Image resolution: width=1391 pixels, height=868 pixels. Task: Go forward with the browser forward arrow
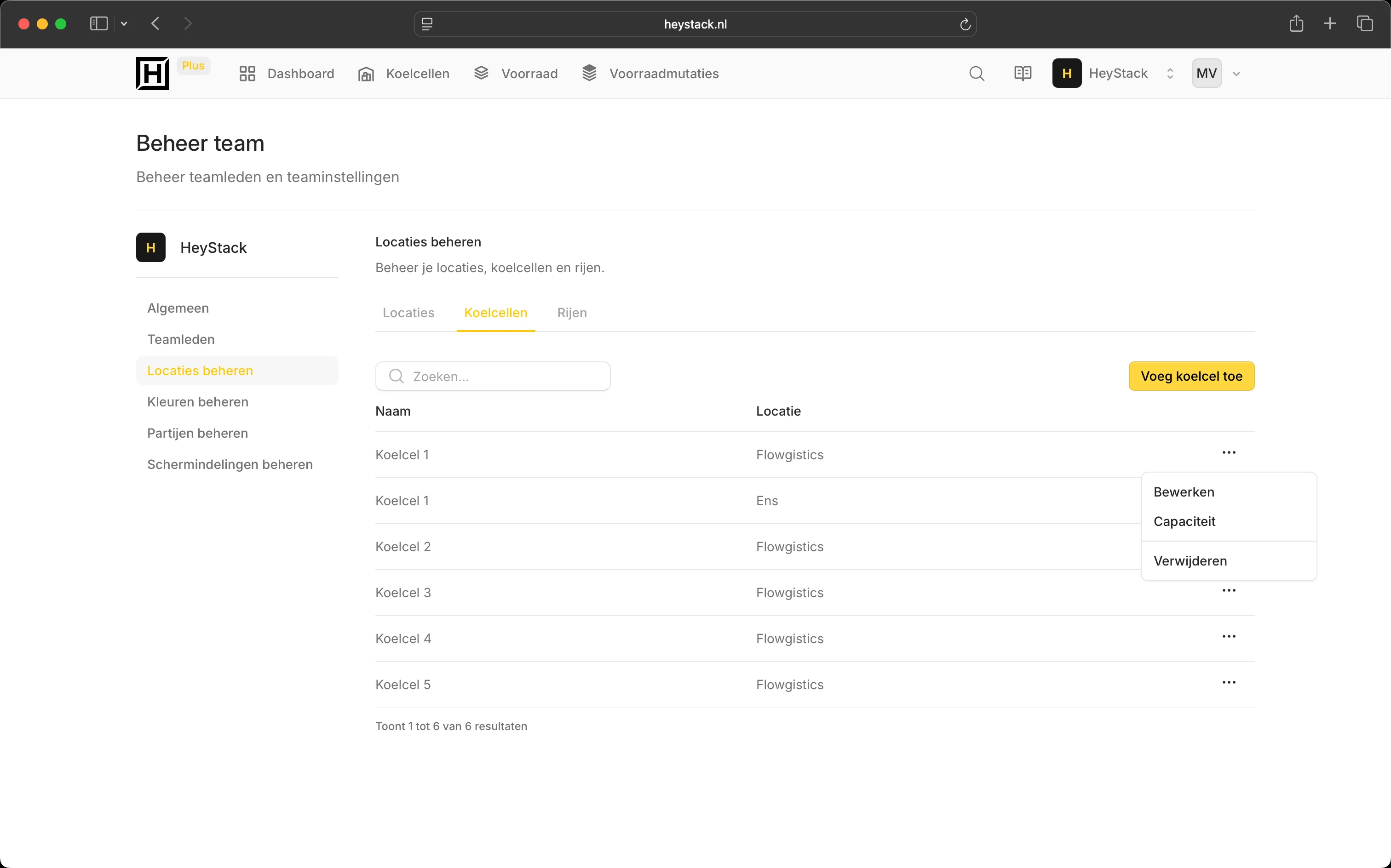pos(188,23)
